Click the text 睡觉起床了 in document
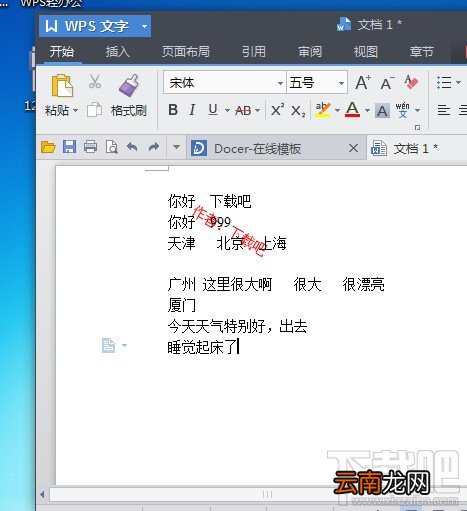Image resolution: width=467 pixels, height=511 pixels. 202,347
